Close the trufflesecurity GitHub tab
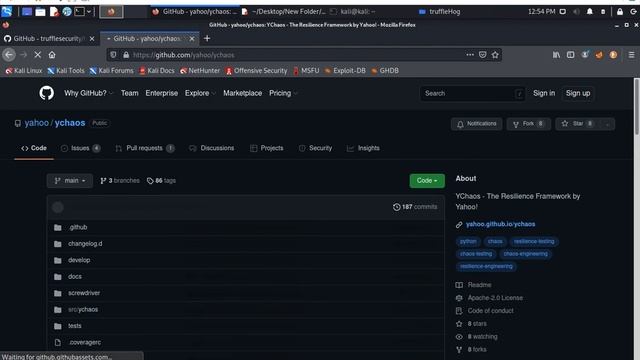The height and width of the screenshot is (360, 640). 92,39
